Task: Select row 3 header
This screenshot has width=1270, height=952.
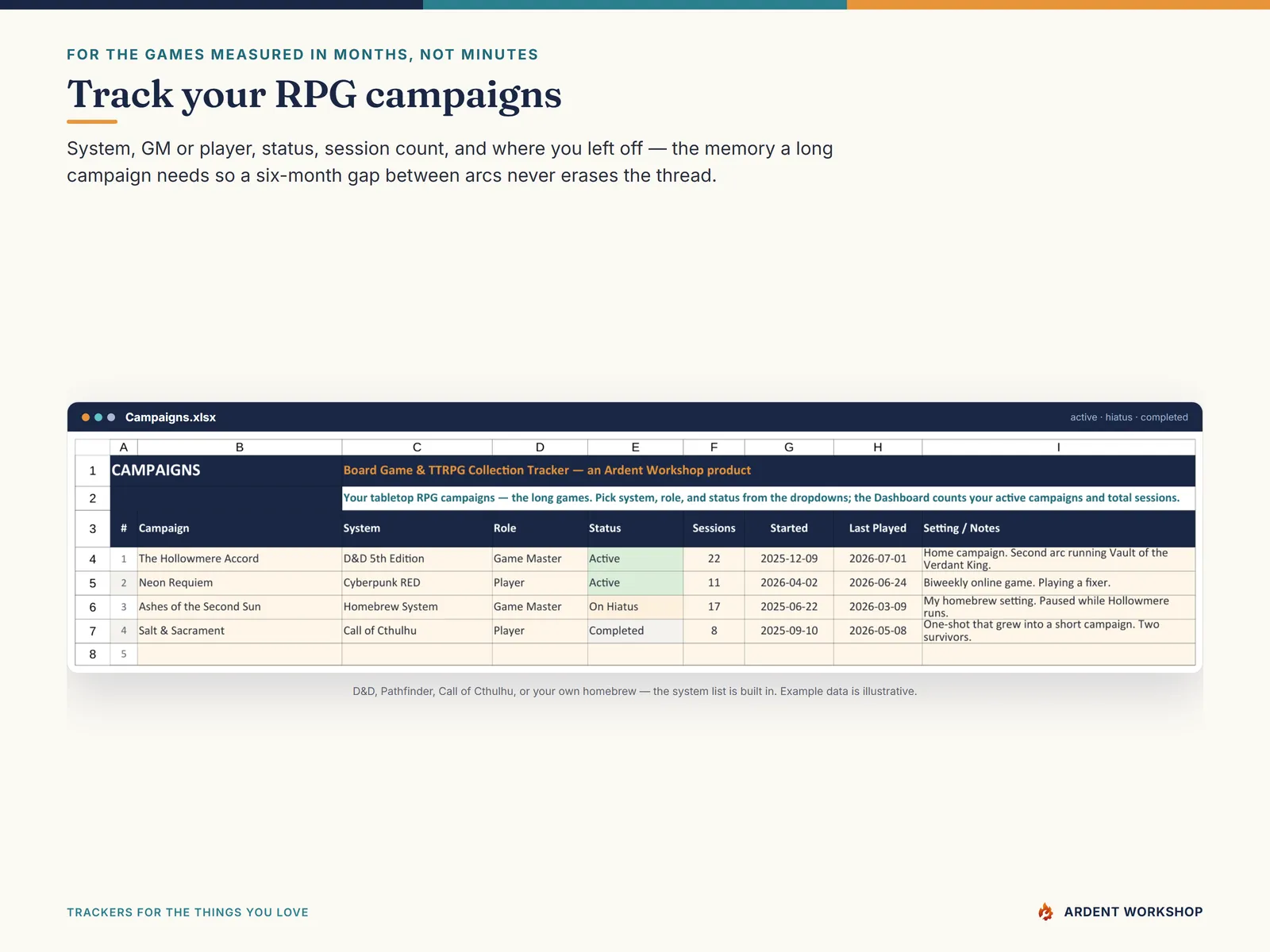Action: point(93,528)
